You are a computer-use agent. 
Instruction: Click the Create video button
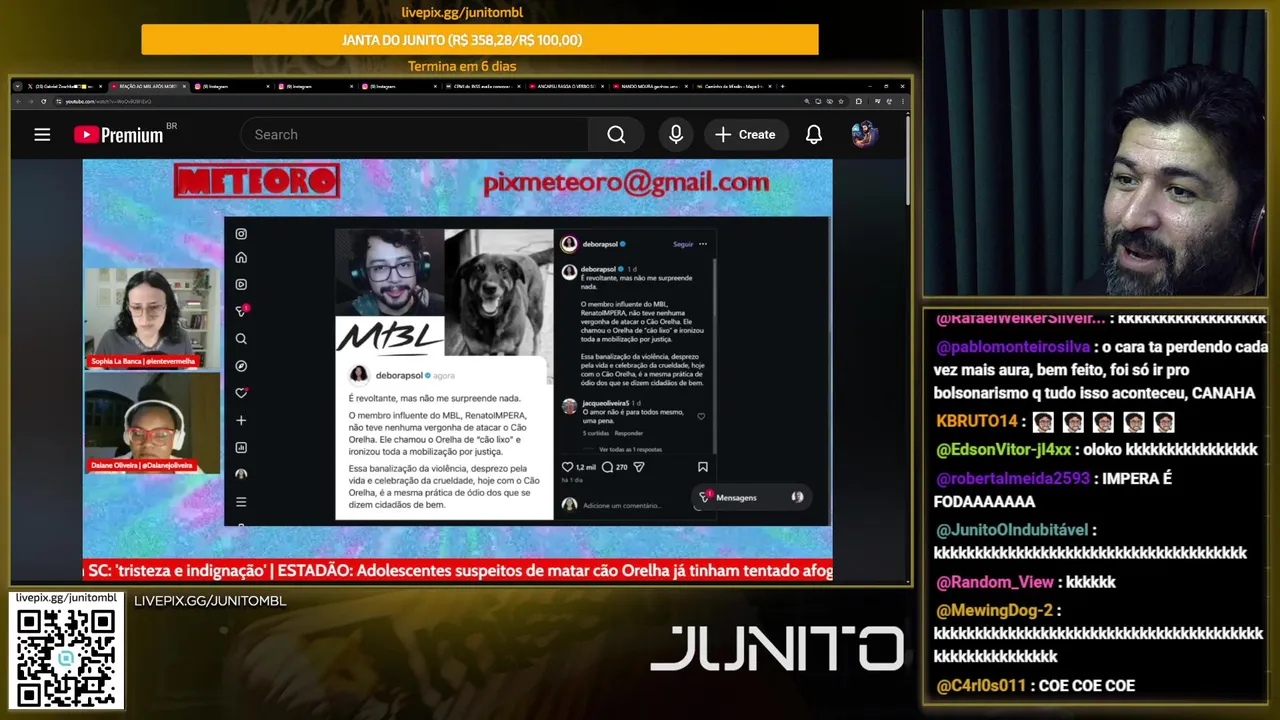click(745, 134)
